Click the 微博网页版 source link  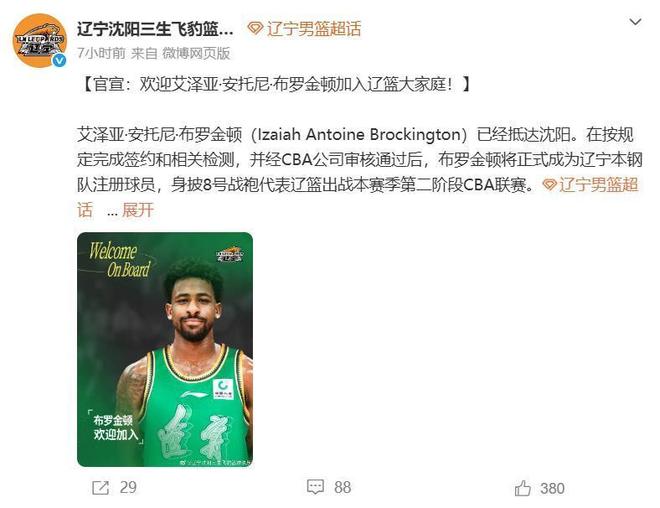tap(196, 53)
